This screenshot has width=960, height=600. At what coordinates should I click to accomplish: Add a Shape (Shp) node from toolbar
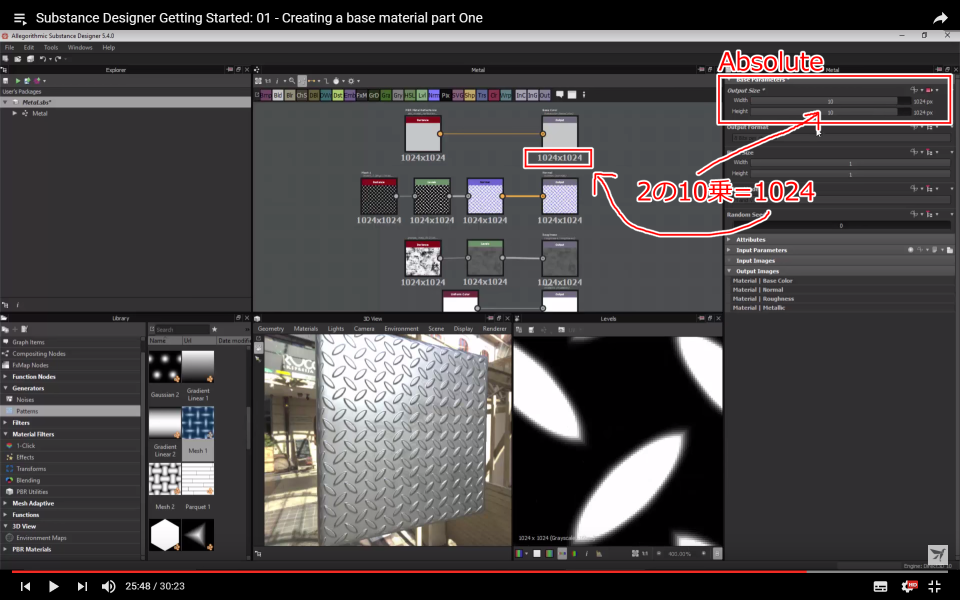470,95
